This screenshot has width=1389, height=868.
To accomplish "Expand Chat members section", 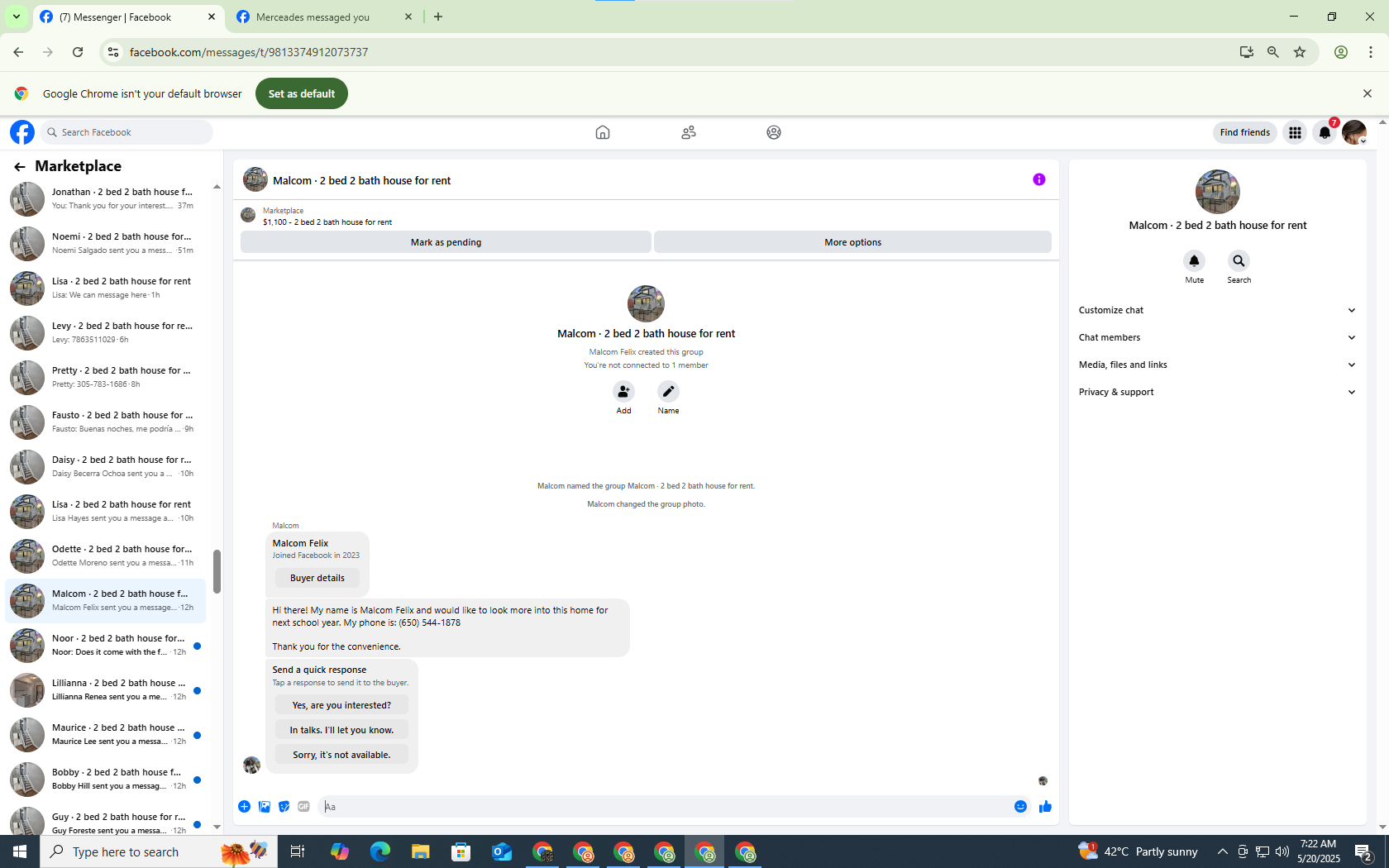I will [1217, 337].
